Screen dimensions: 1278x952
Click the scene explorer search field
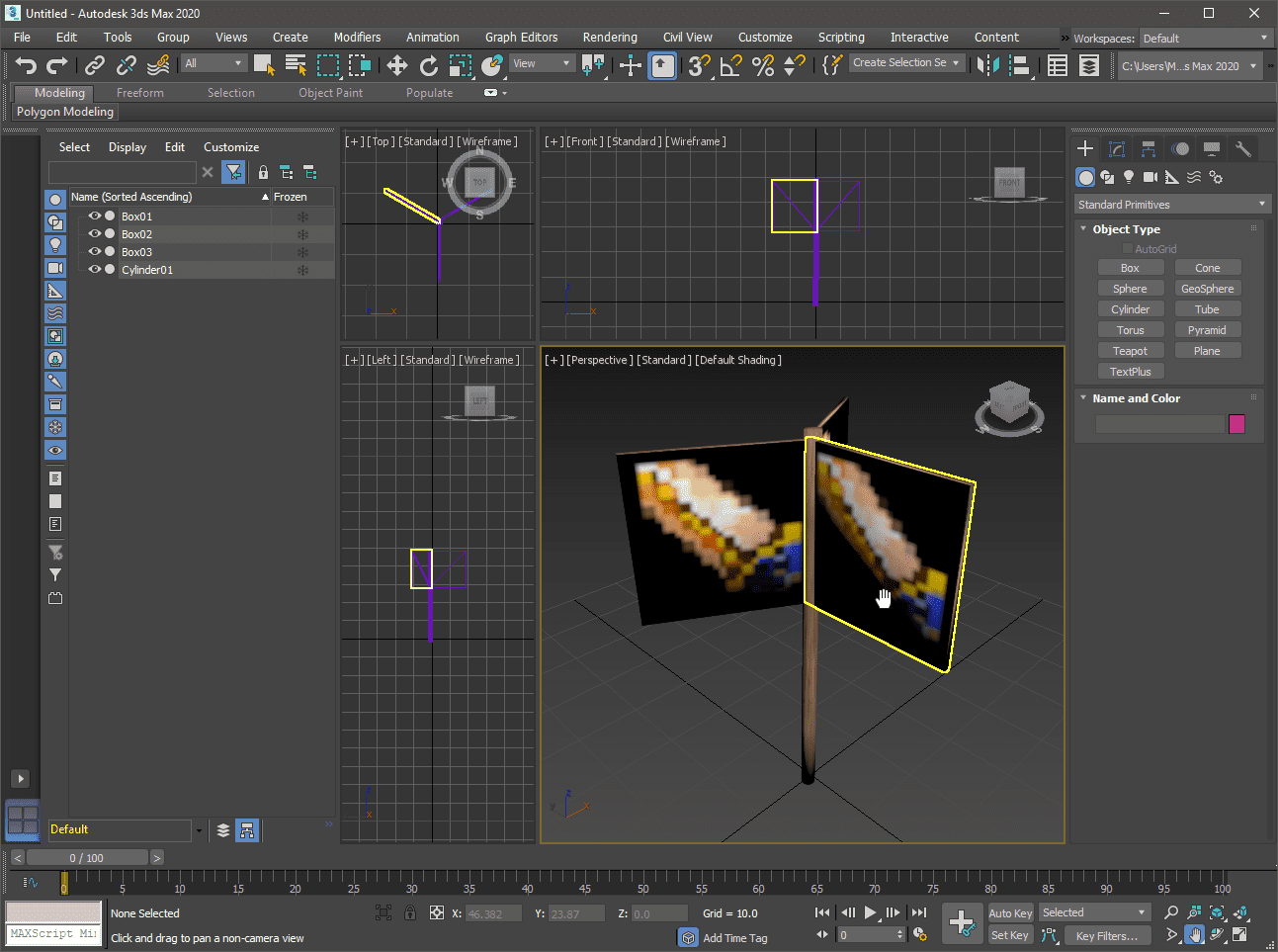(124, 172)
